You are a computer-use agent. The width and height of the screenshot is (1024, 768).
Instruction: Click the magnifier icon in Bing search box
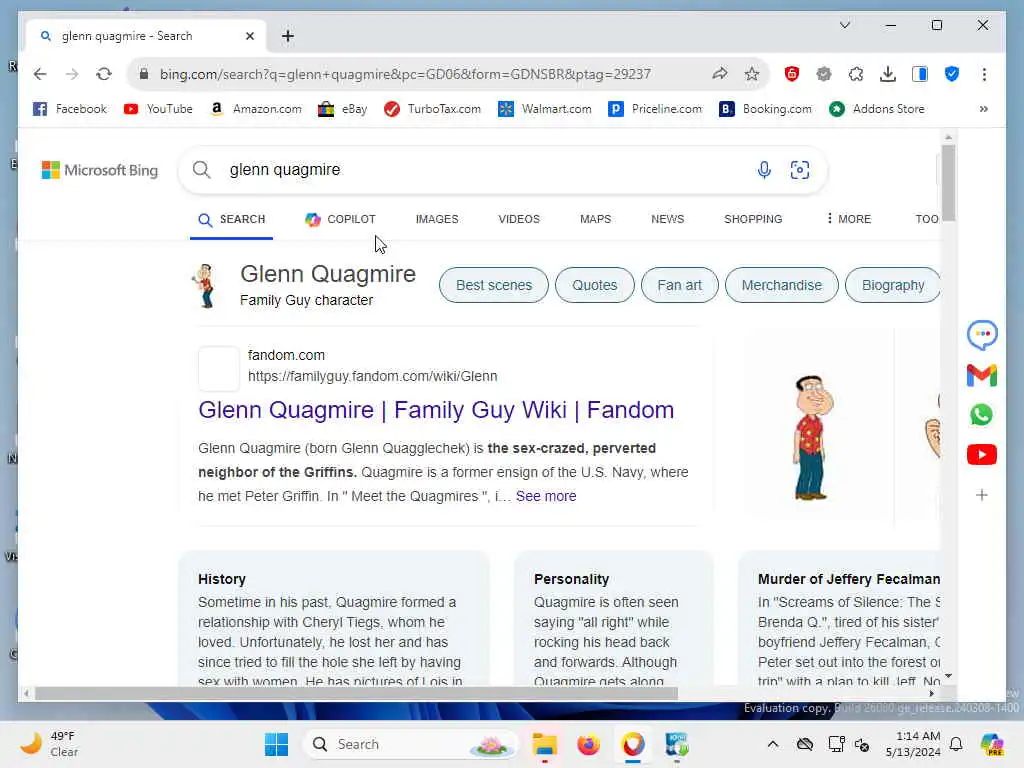pyautogui.click(x=202, y=170)
